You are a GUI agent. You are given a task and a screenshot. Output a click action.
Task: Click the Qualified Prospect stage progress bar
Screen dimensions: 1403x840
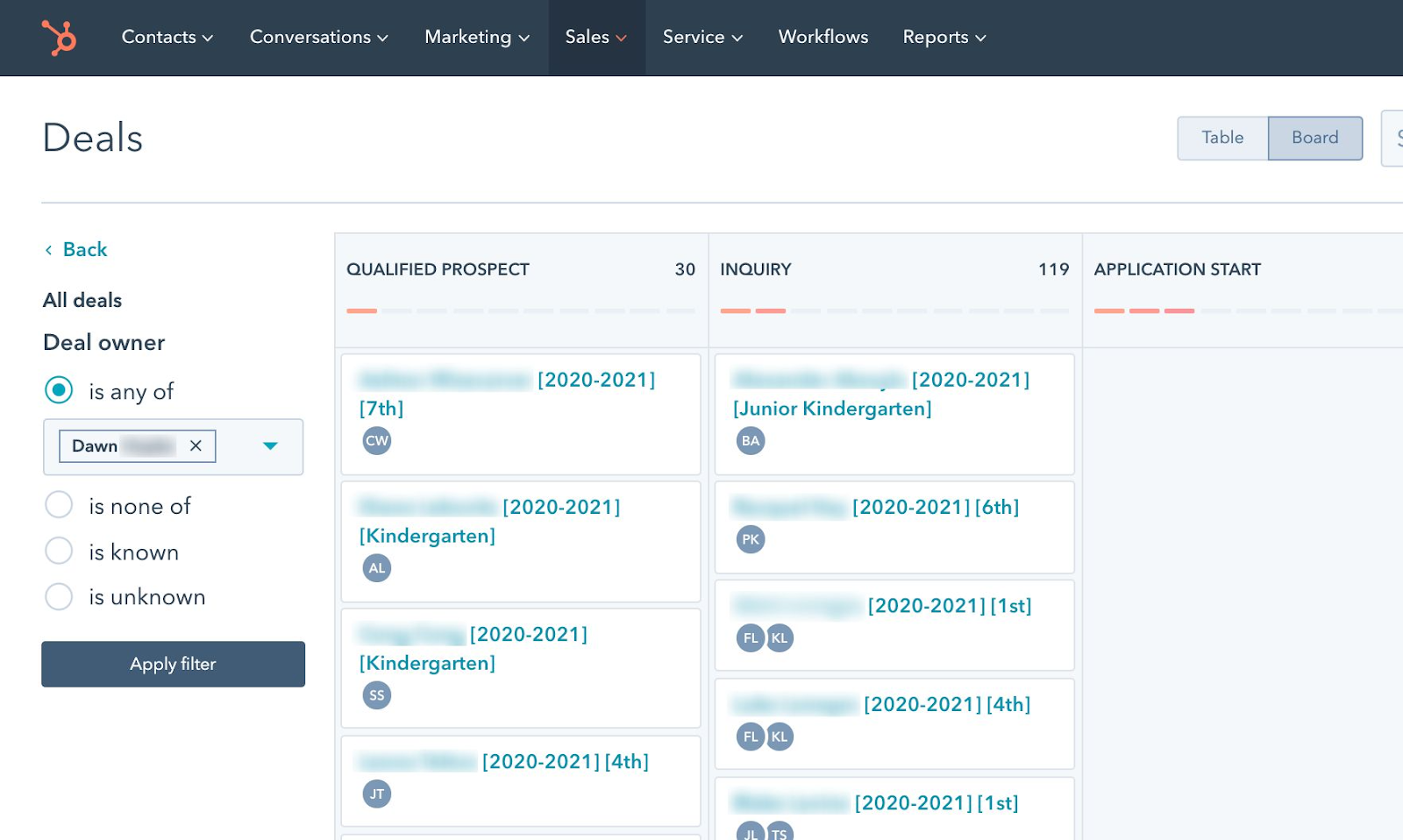(x=521, y=310)
